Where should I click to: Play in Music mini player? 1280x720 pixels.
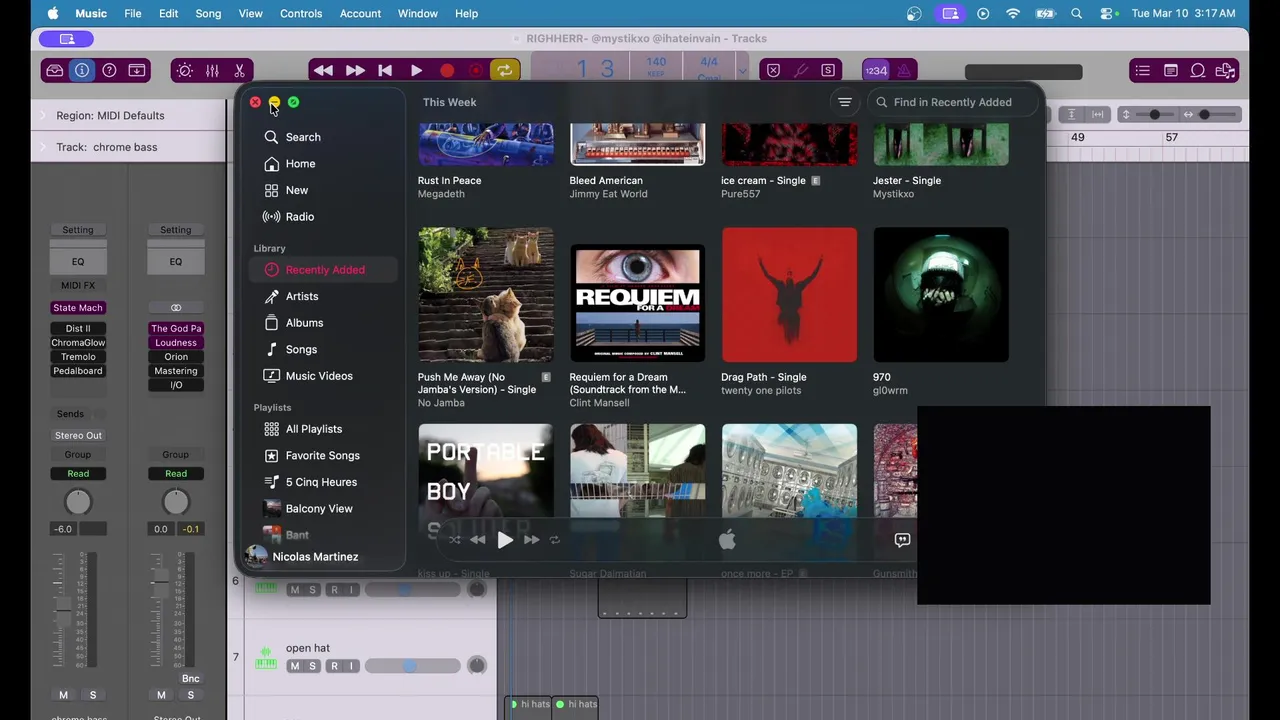pos(505,540)
